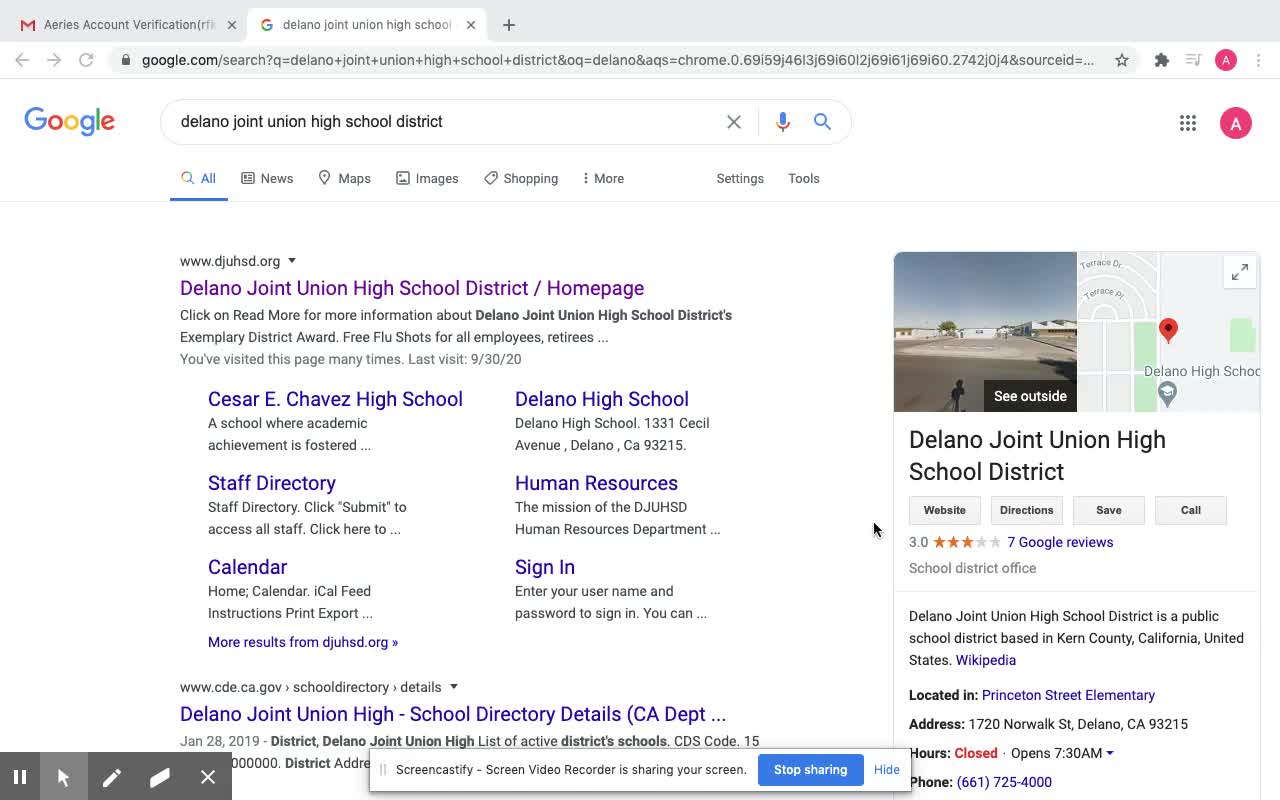Click the browser address bar URL
The image size is (1280, 800).
(x=617, y=60)
